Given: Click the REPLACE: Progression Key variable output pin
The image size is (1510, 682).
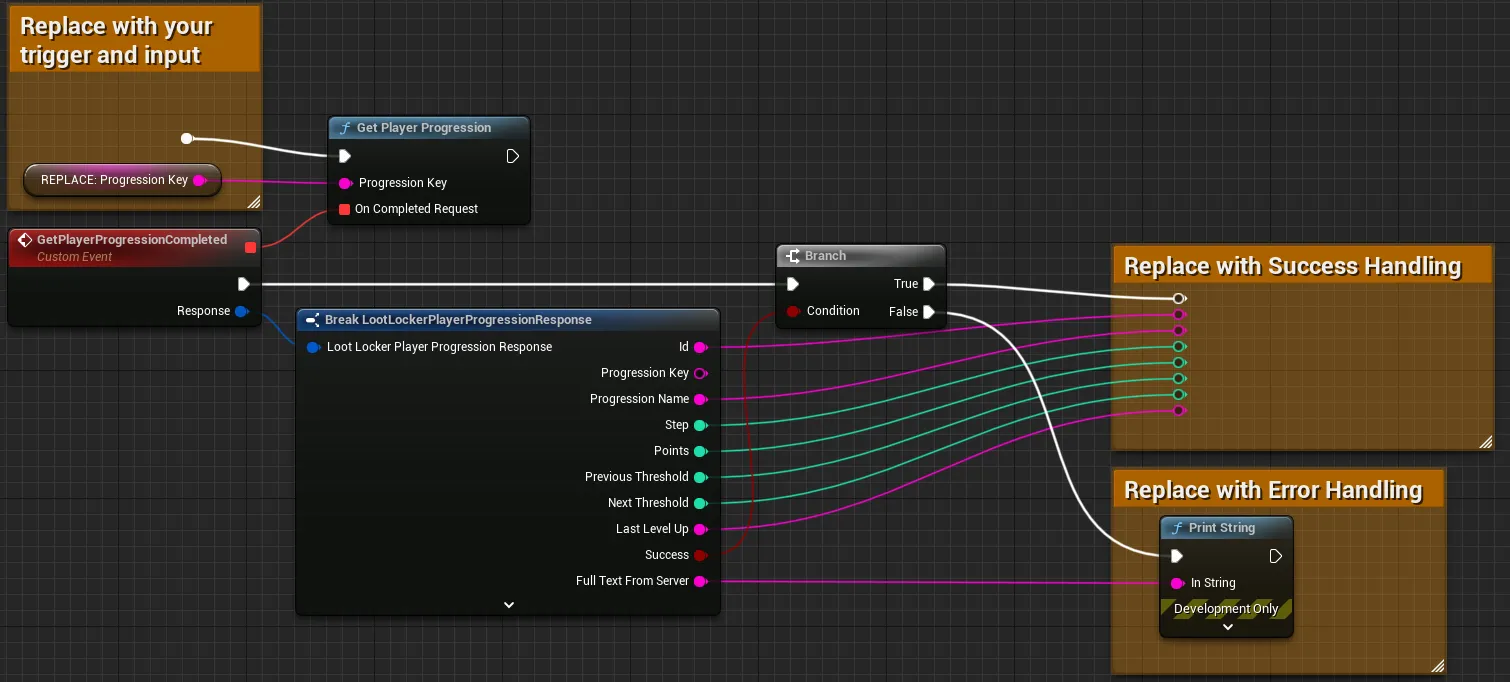Looking at the screenshot, I should [199, 180].
